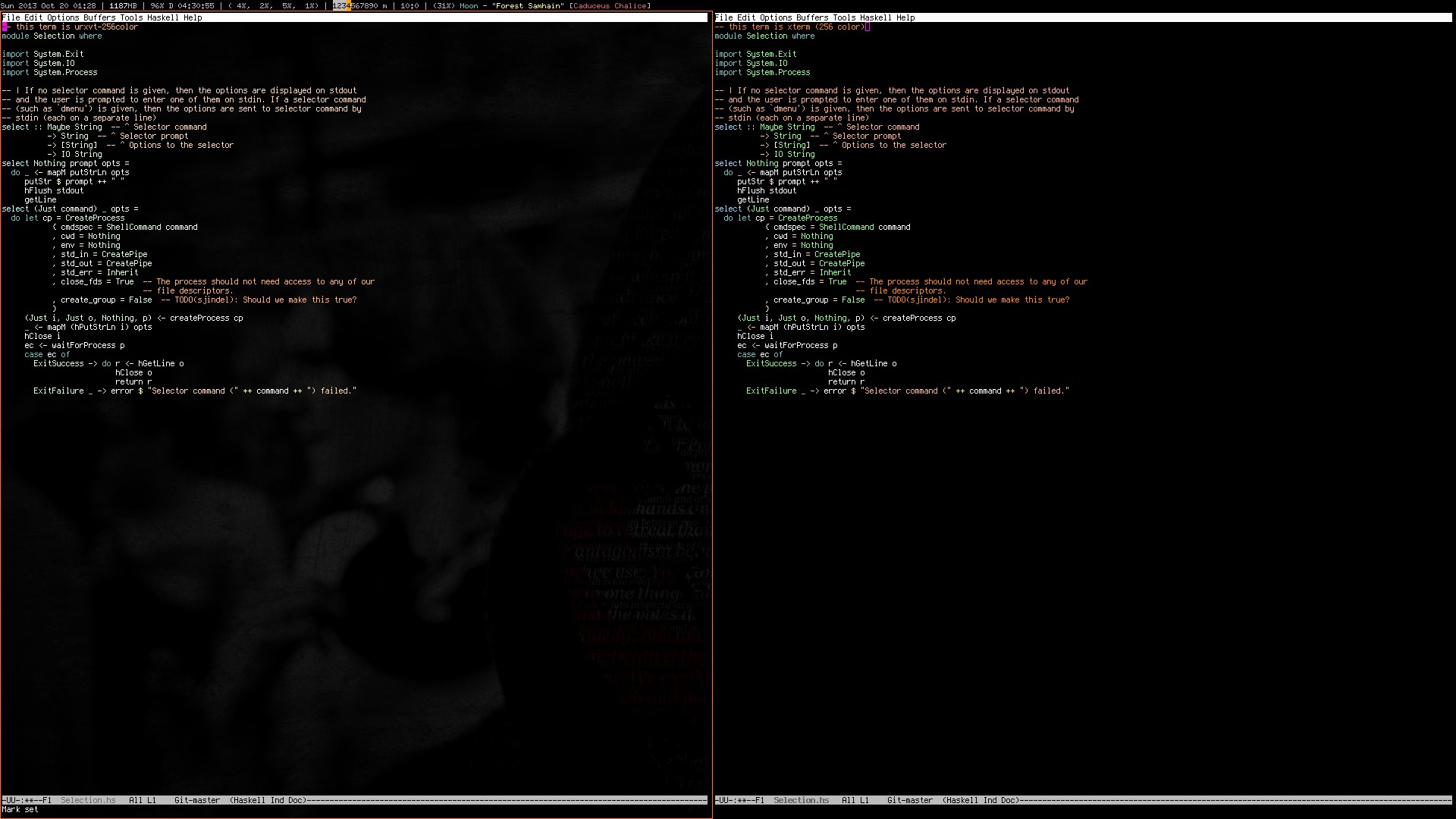Open Options menu in left Emacs

(63, 17)
